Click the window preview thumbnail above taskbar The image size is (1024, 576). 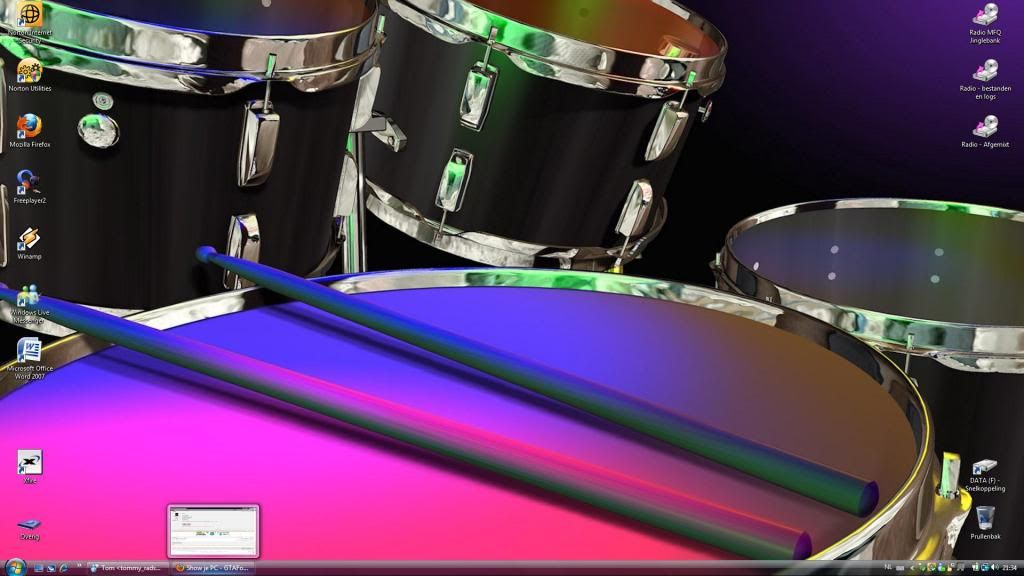(214, 531)
